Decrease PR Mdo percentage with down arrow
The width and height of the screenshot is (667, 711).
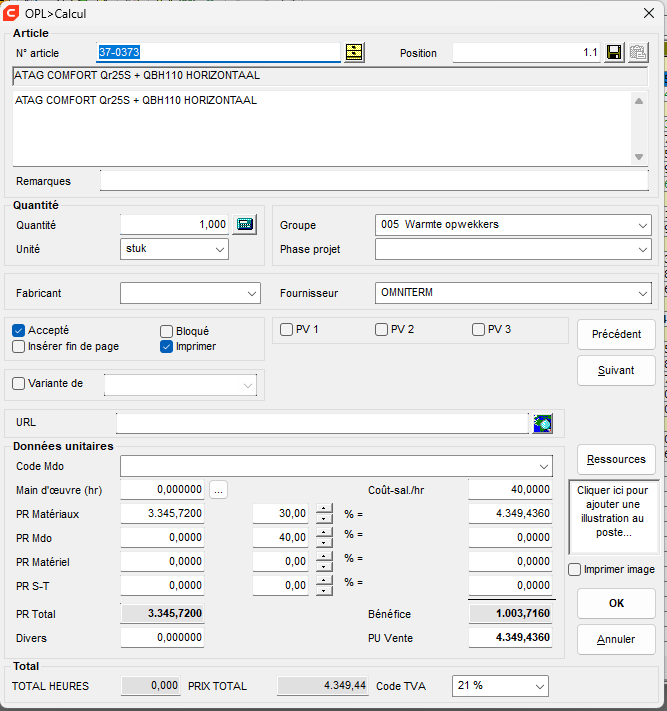click(x=324, y=543)
